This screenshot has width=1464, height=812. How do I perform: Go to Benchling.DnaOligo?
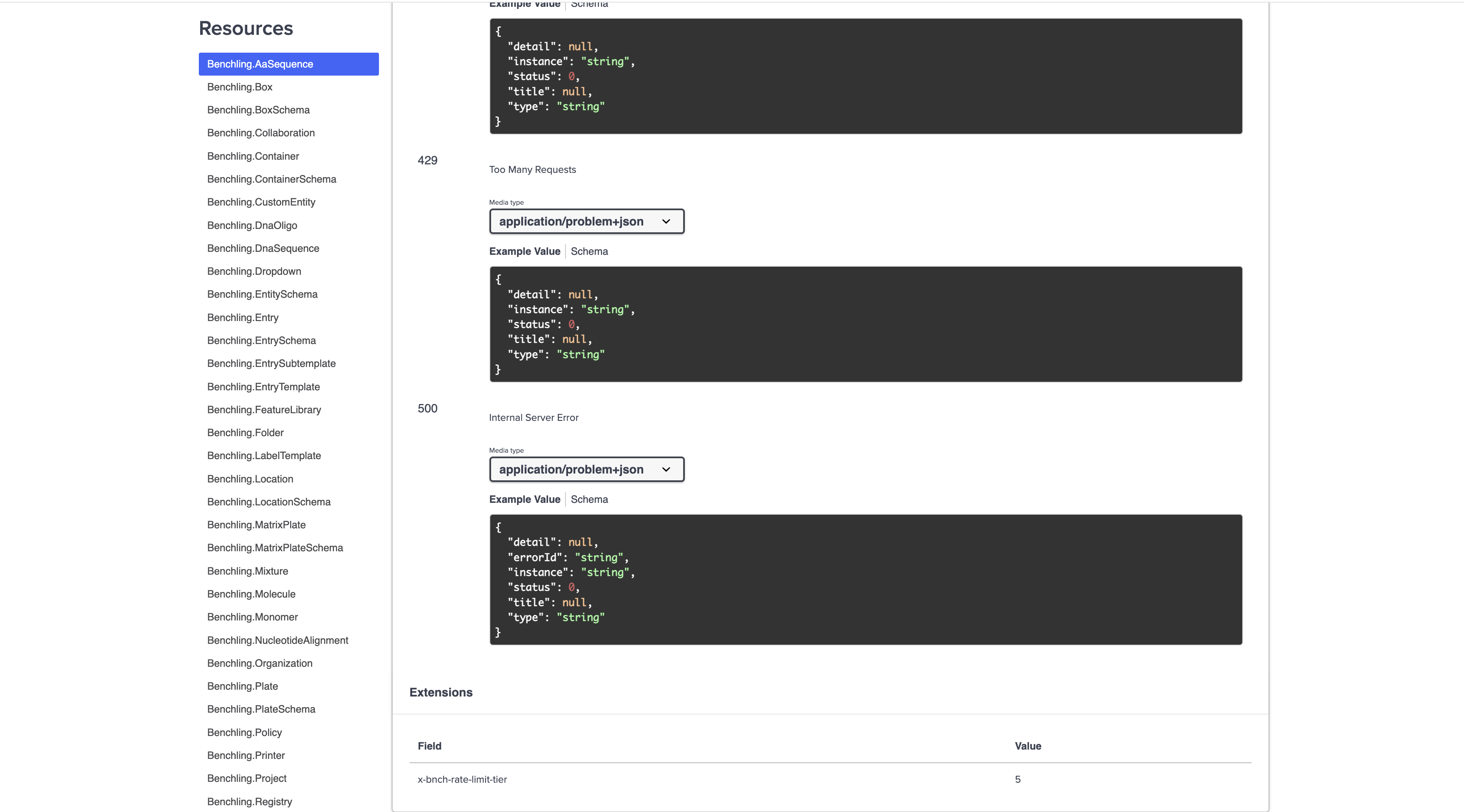click(252, 226)
